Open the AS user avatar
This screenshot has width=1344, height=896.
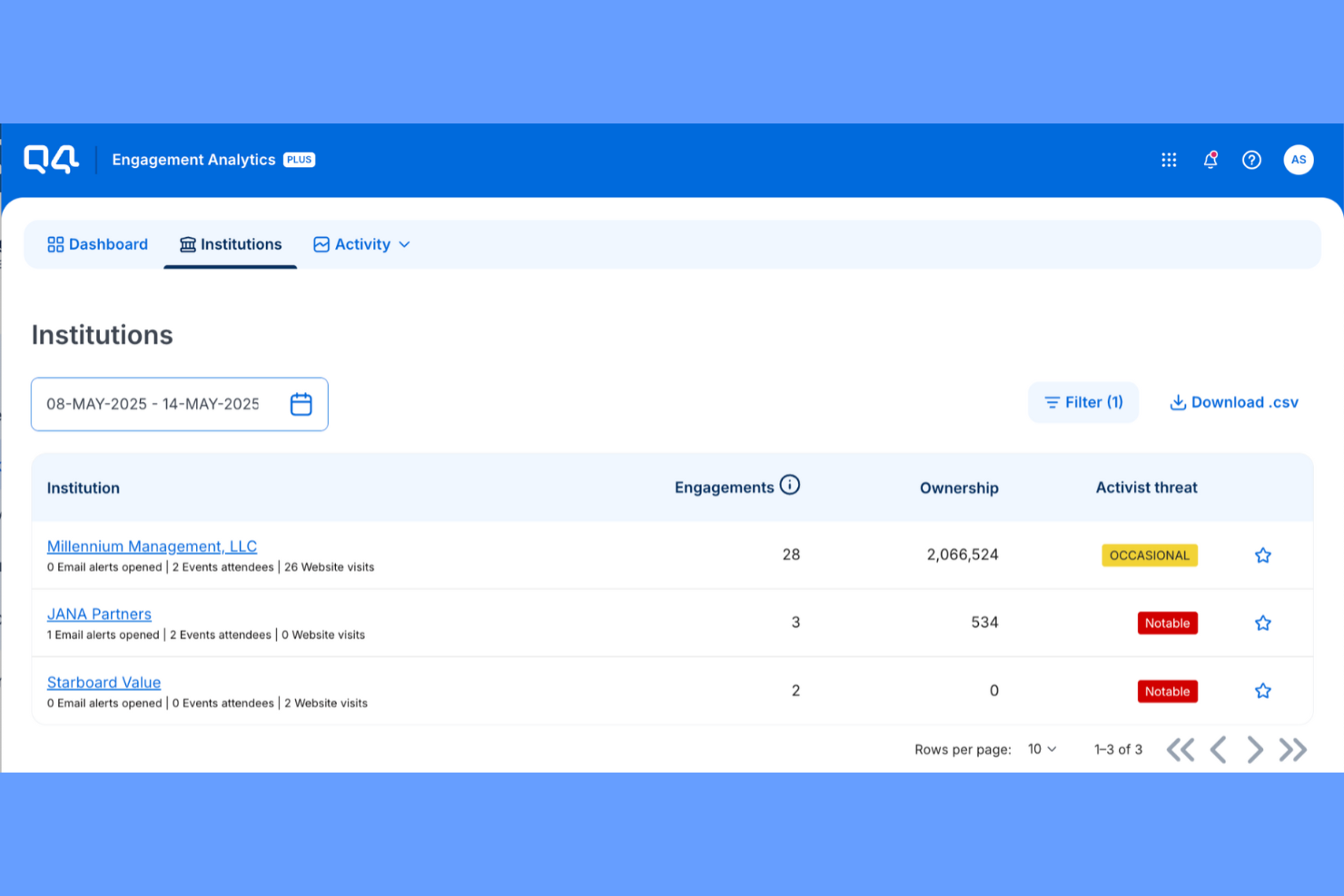tap(1298, 160)
